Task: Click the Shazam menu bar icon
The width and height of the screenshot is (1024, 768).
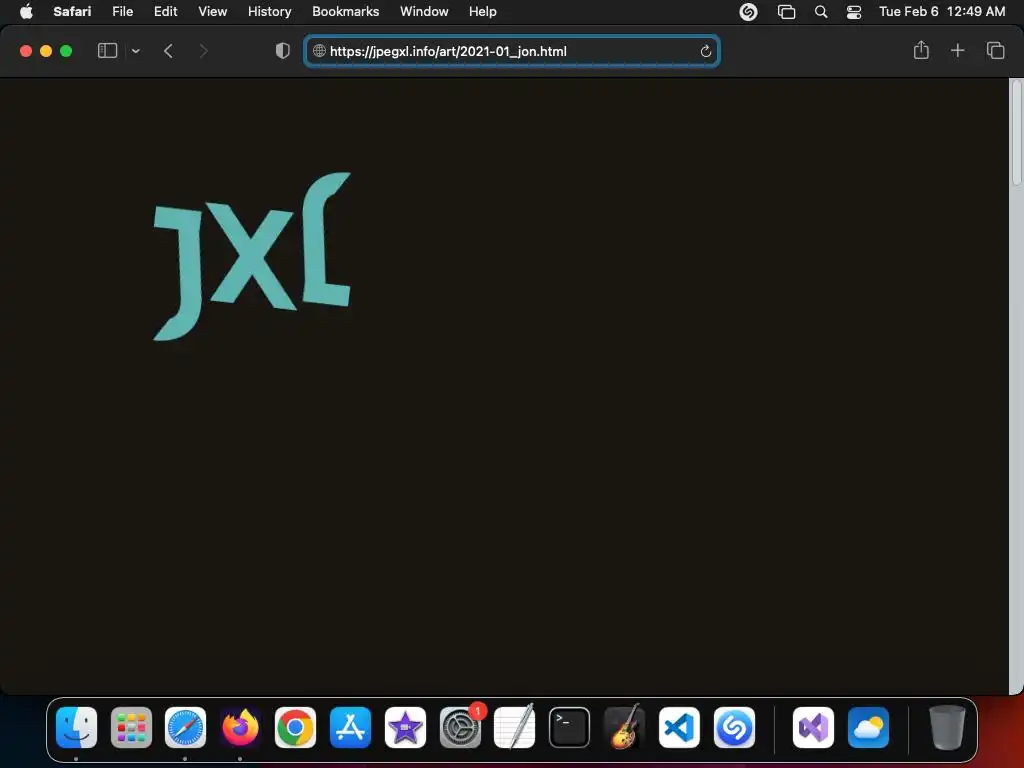Action: click(x=748, y=12)
